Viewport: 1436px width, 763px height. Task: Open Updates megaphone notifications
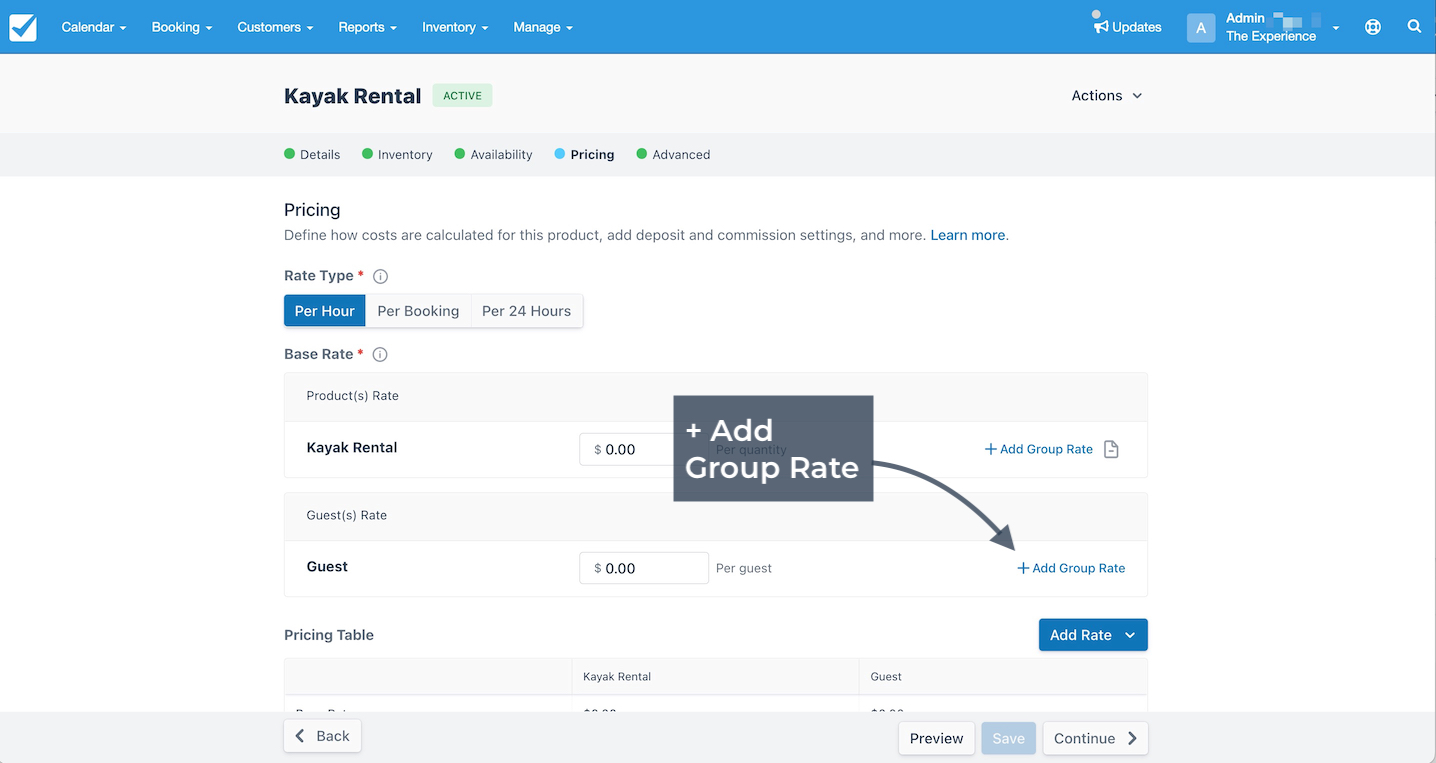[x=1127, y=26]
